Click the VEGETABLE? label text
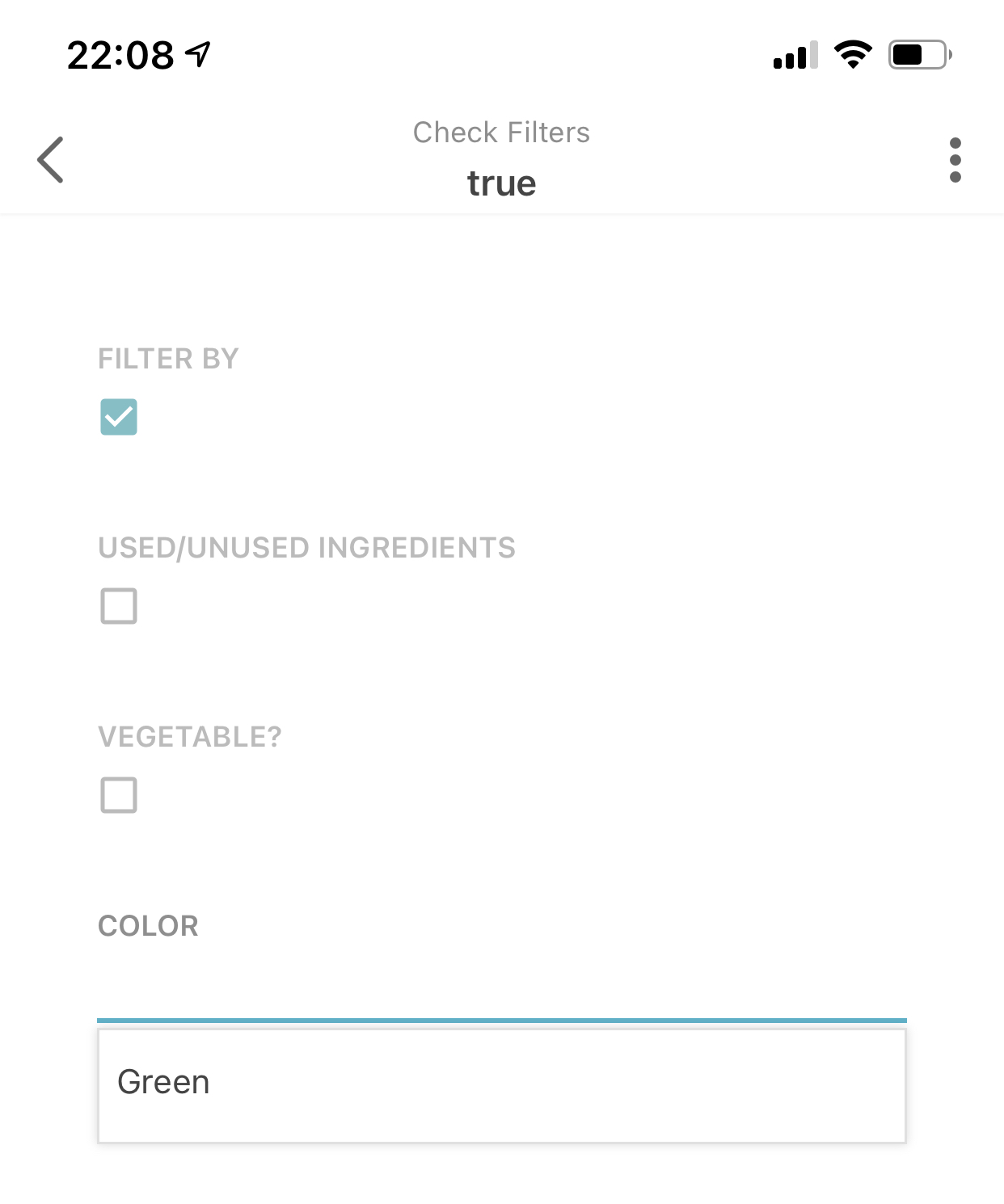 tap(190, 737)
